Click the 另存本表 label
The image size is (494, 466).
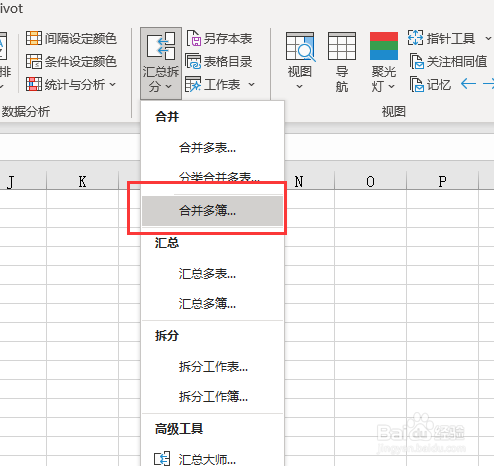(x=228, y=38)
